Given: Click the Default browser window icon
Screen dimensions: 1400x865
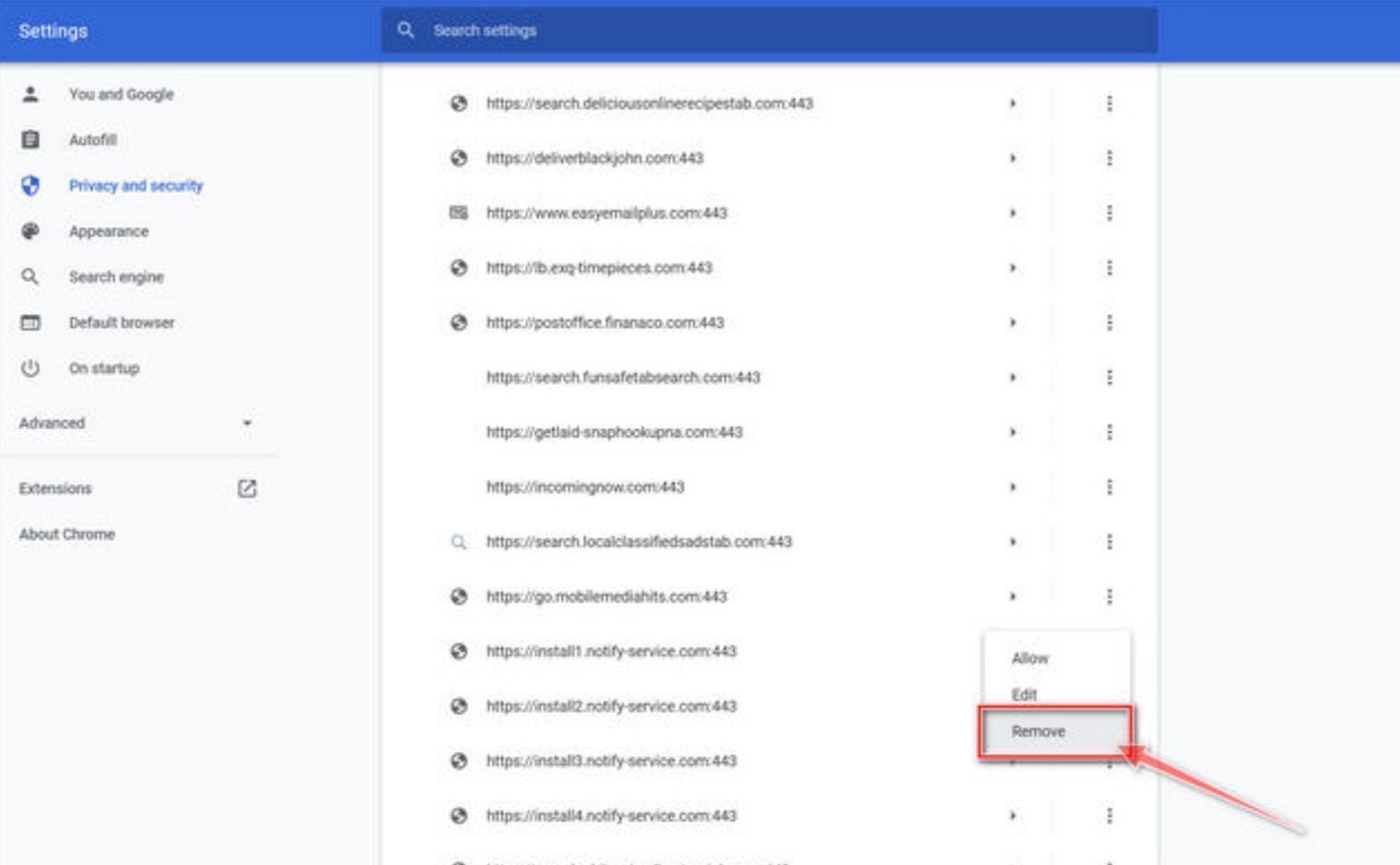Looking at the screenshot, I should [30, 322].
